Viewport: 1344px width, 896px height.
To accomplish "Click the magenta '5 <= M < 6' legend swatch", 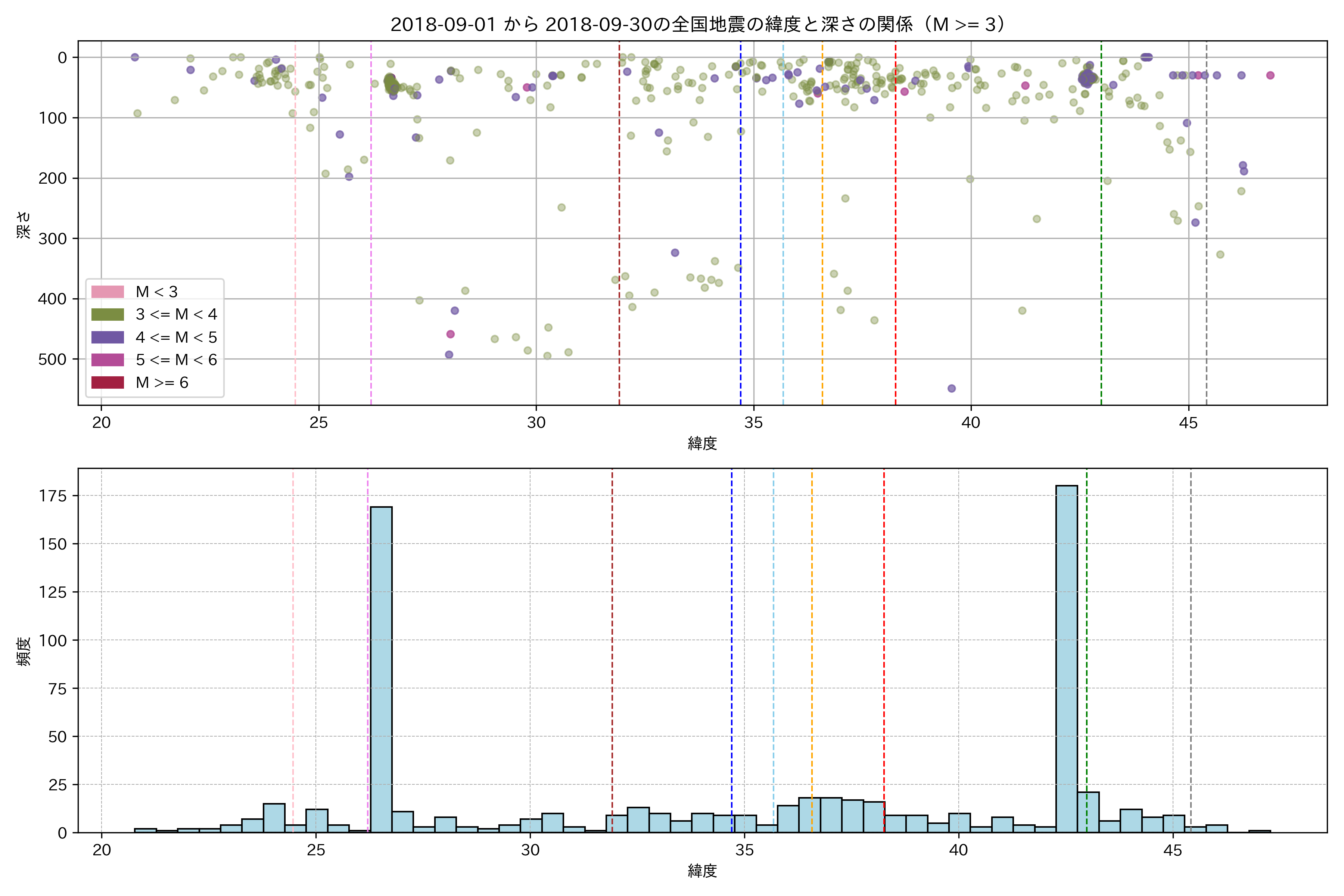I will (x=108, y=360).
